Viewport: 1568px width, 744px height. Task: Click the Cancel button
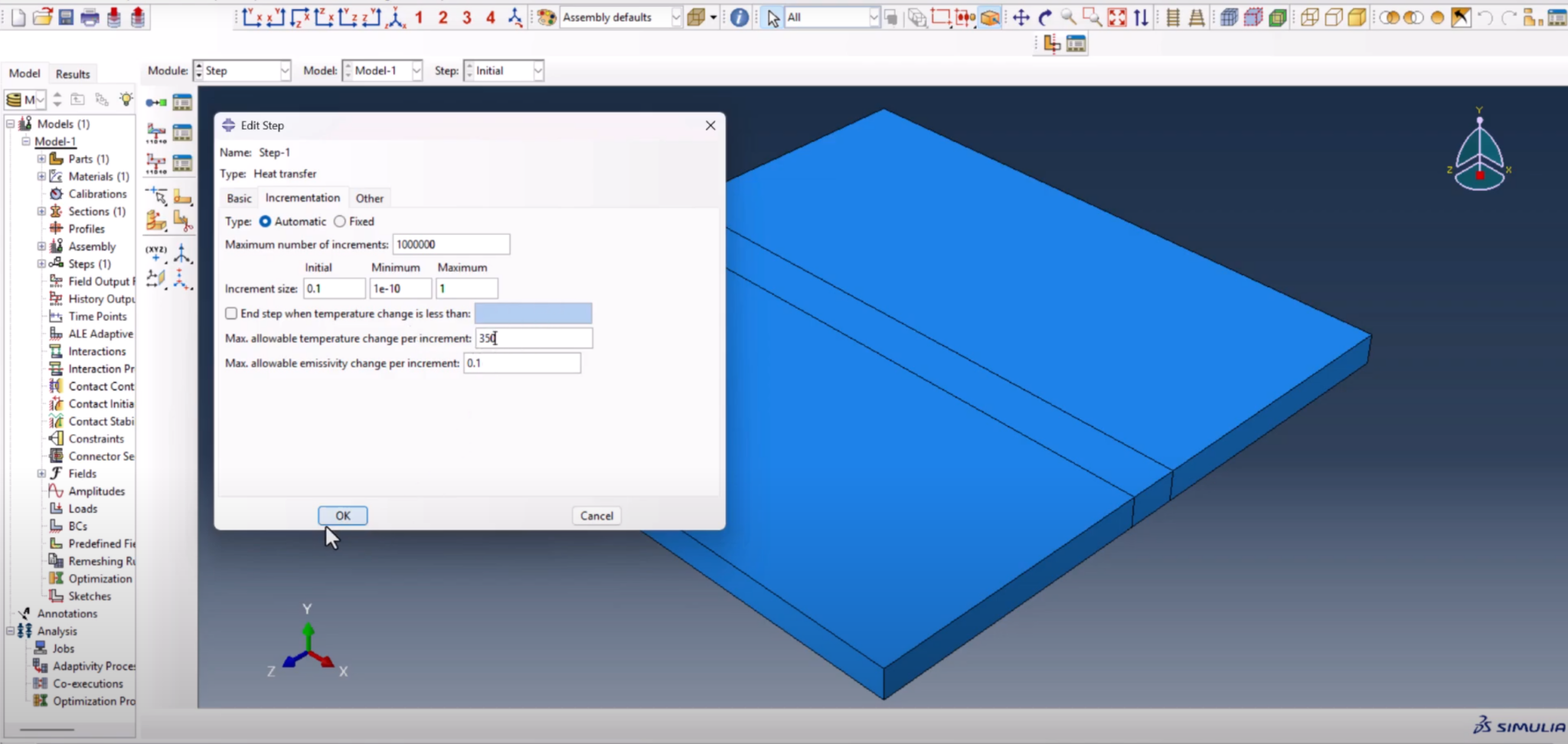596,515
